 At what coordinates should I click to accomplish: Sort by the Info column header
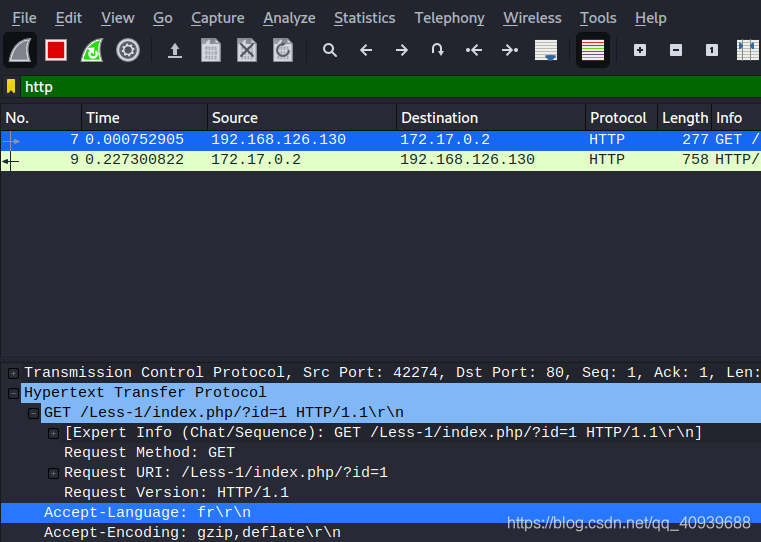point(736,118)
